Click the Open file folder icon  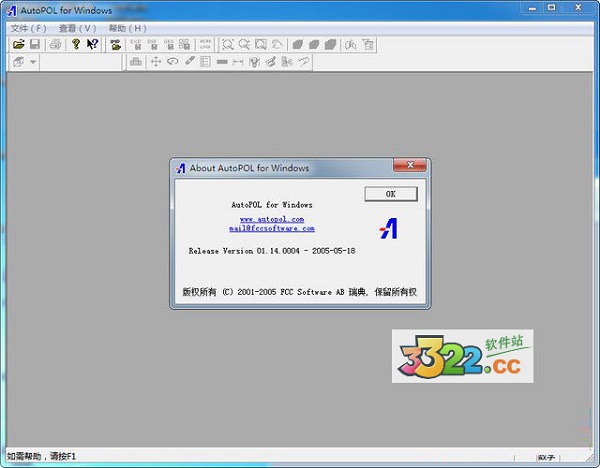coord(18,44)
